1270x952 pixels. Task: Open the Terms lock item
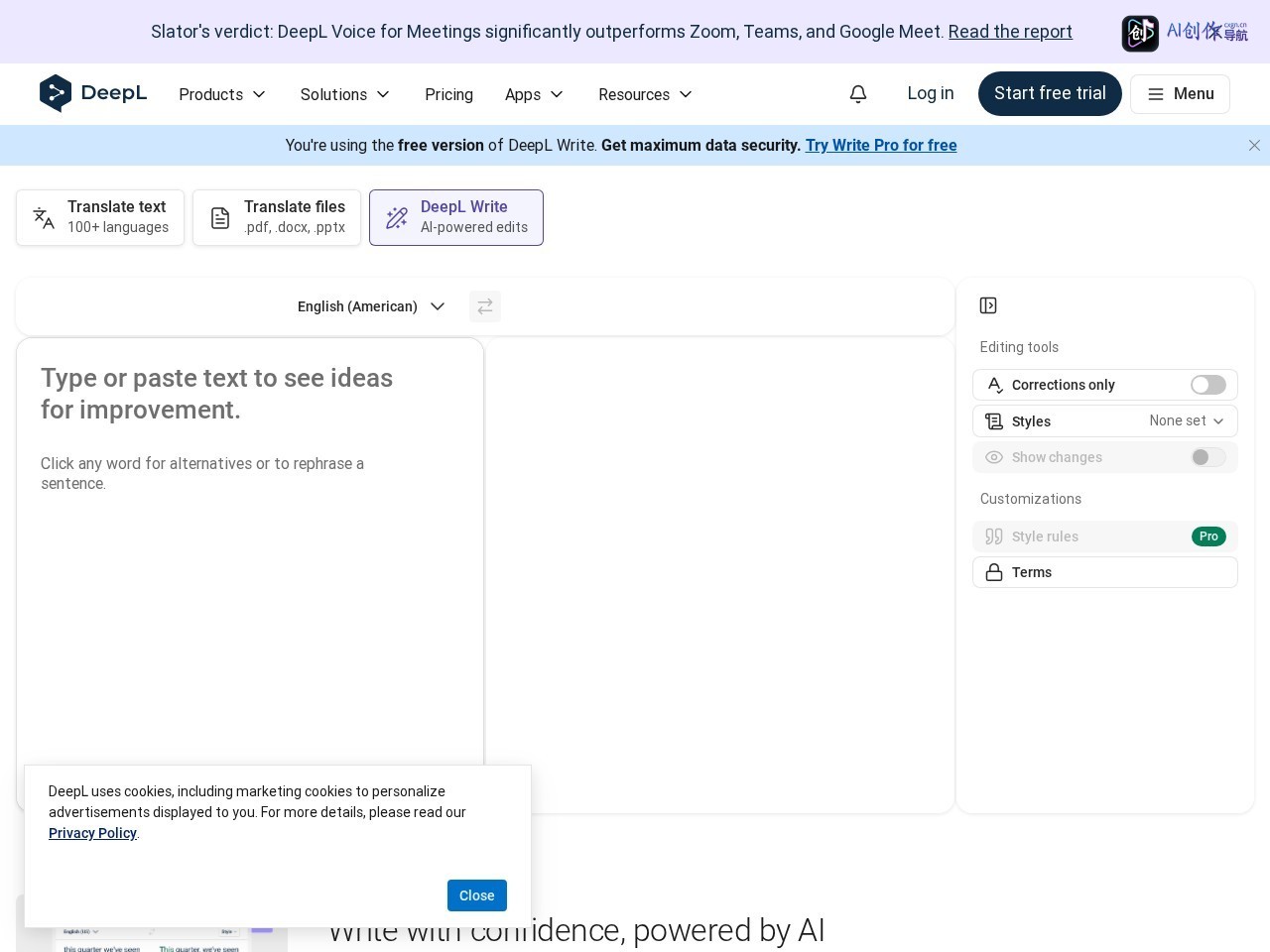point(1105,572)
